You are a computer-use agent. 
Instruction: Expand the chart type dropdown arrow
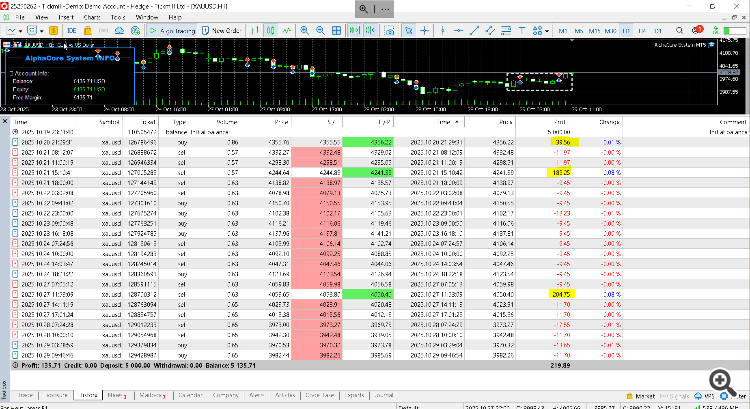20,31
